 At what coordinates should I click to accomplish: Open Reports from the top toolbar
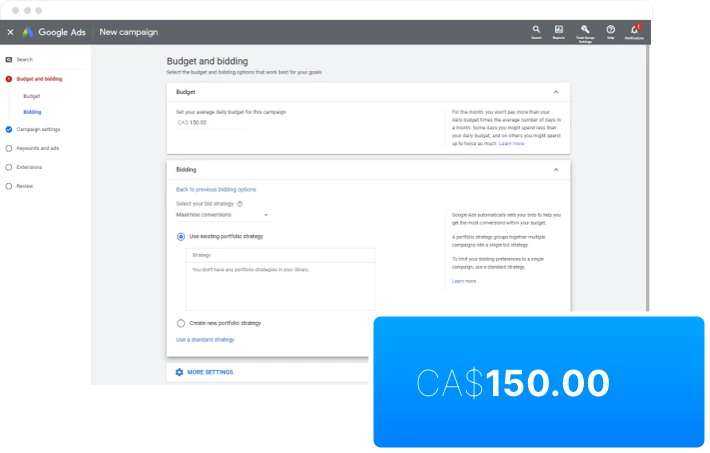559,30
